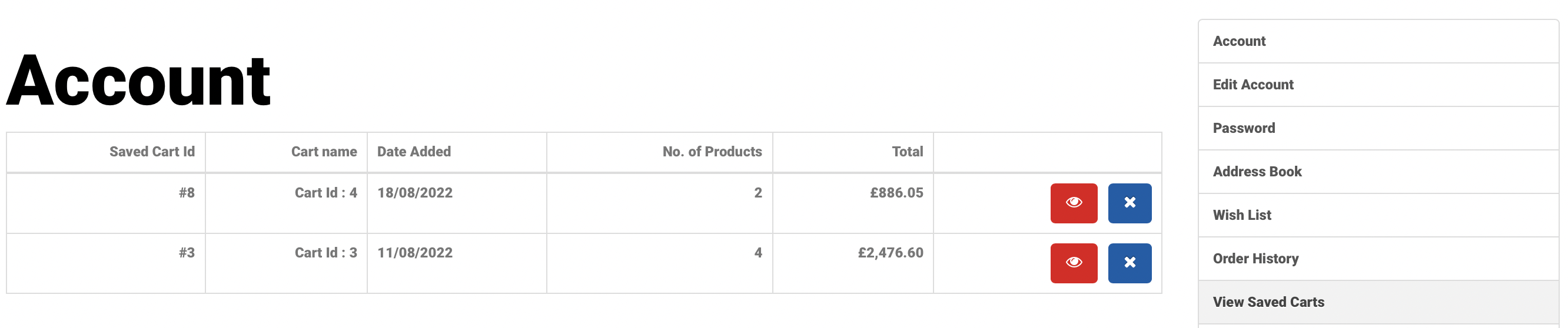Click the £886.05 total cell
This screenshot has width=1568, height=328.
[x=896, y=193]
